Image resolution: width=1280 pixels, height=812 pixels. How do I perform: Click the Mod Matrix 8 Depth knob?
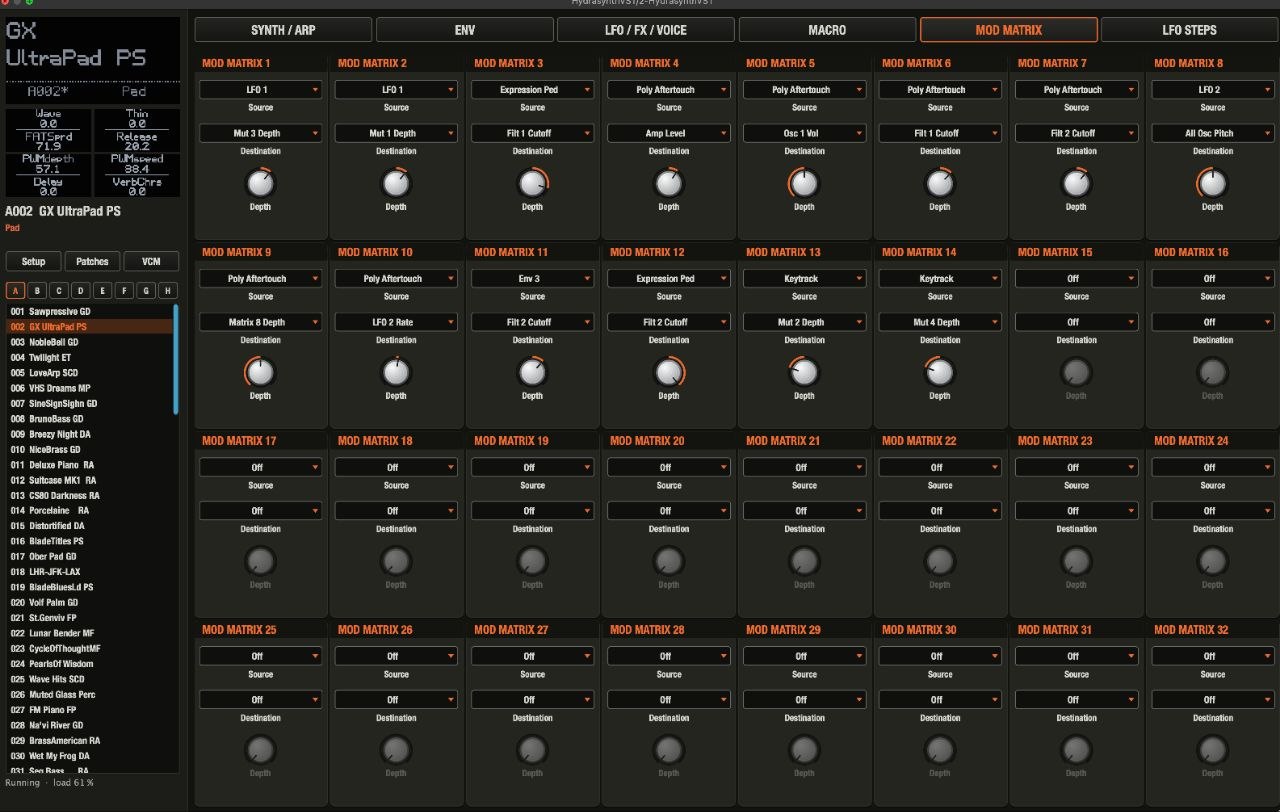tap(1212, 183)
